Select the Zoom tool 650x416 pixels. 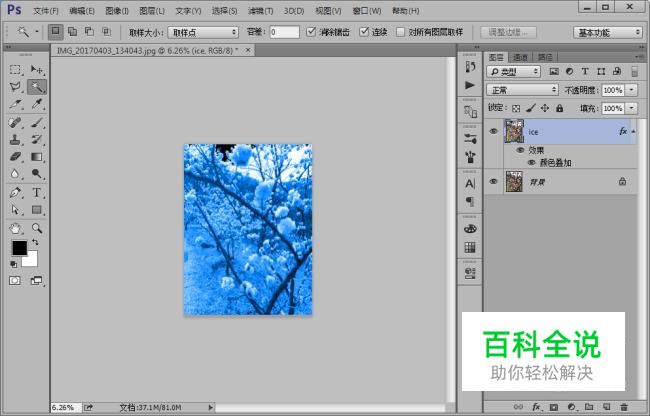(37, 228)
